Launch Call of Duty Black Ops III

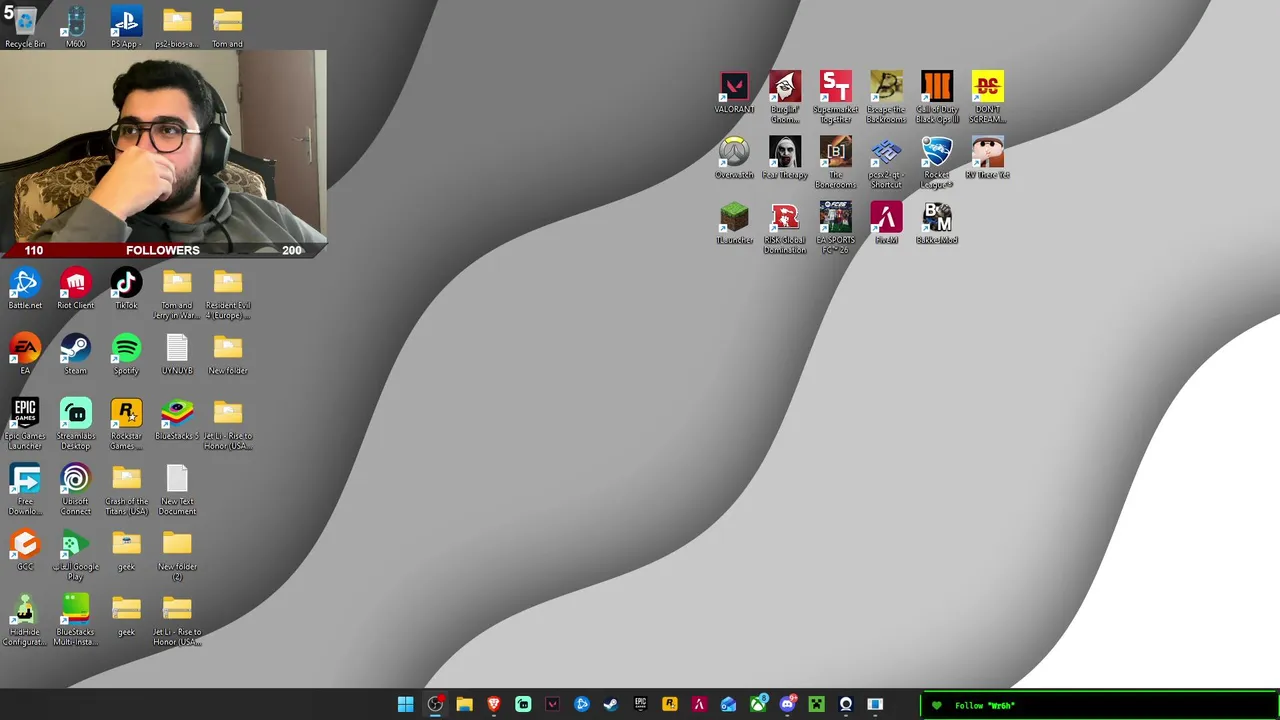pos(937,98)
